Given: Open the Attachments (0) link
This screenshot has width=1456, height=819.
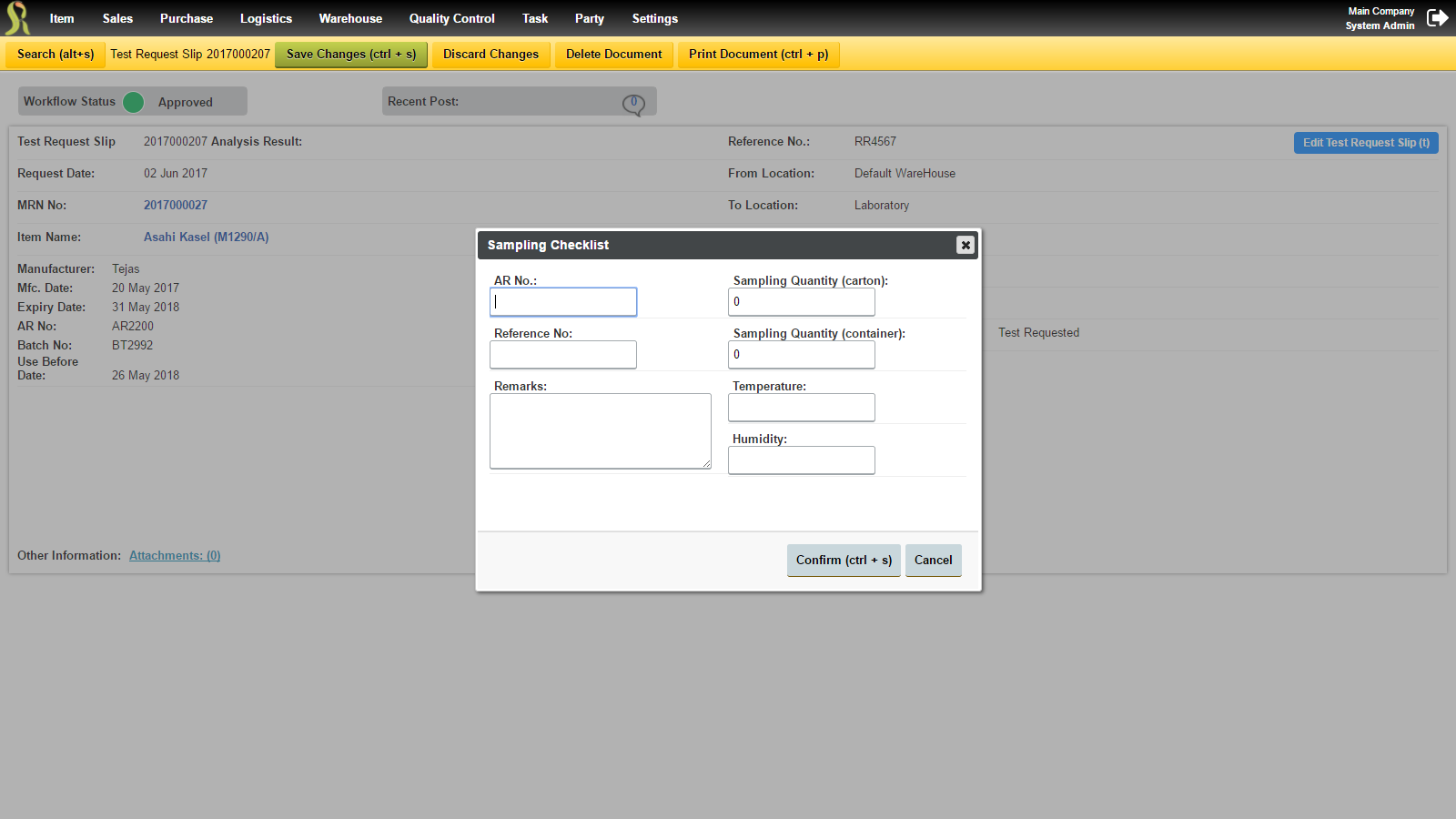Looking at the screenshot, I should click(175, 555).
